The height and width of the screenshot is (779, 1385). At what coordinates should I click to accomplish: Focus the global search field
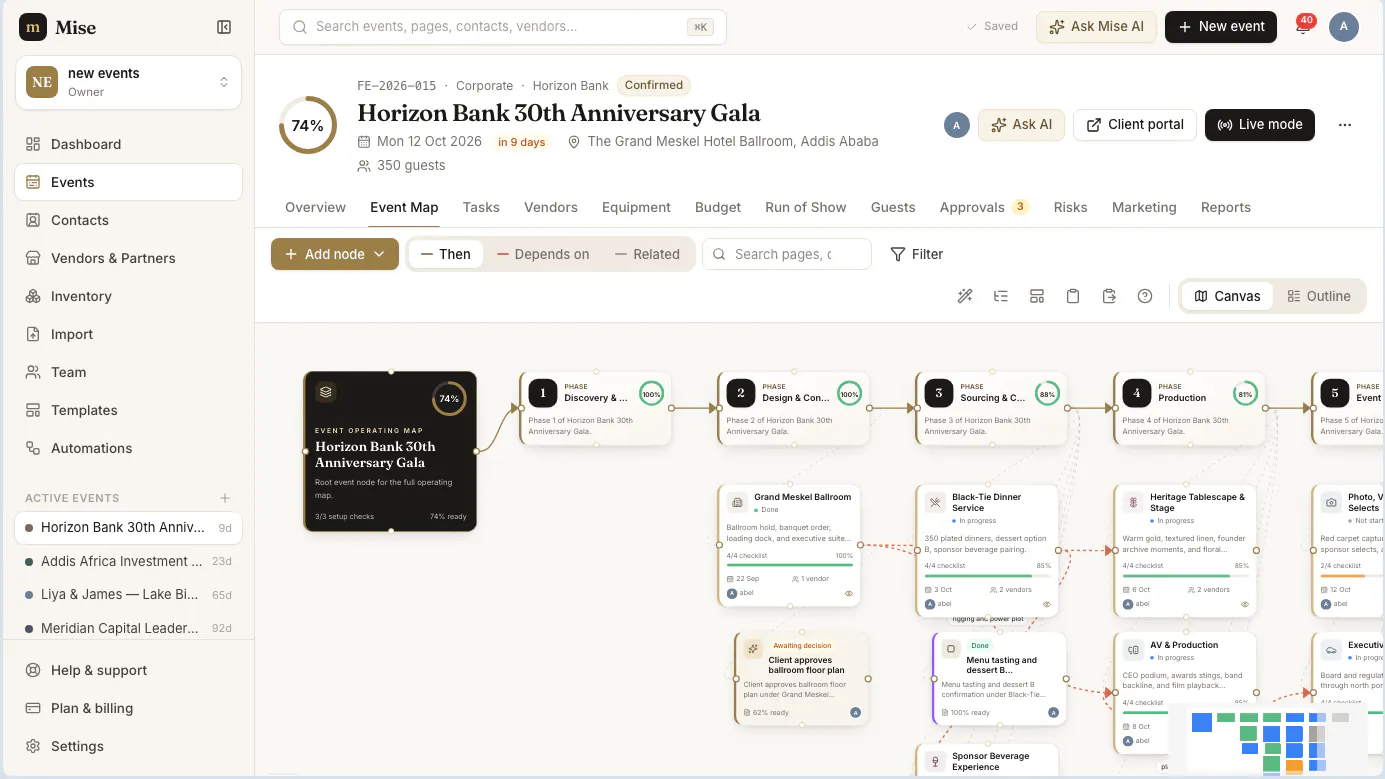click(x=503, y=27)
